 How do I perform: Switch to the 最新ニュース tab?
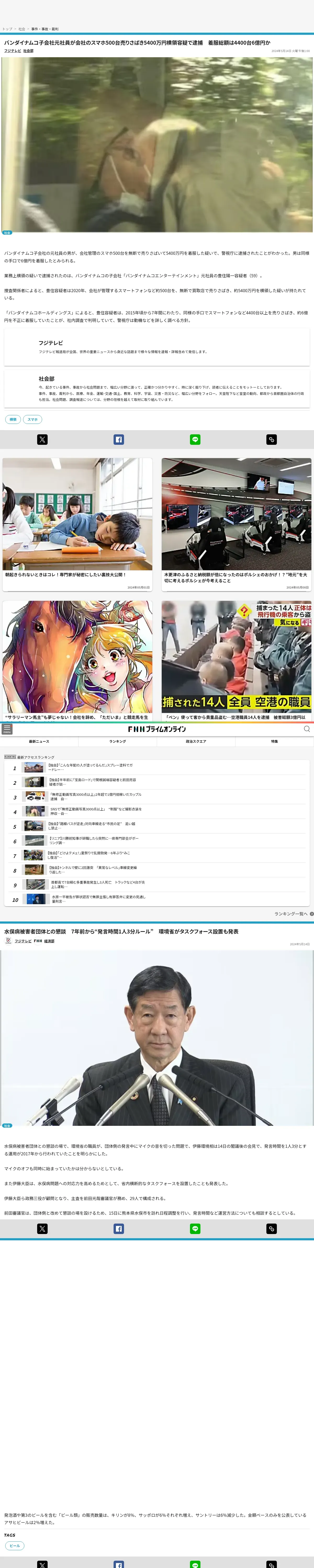pyautogui.click(x=39, y=741)
